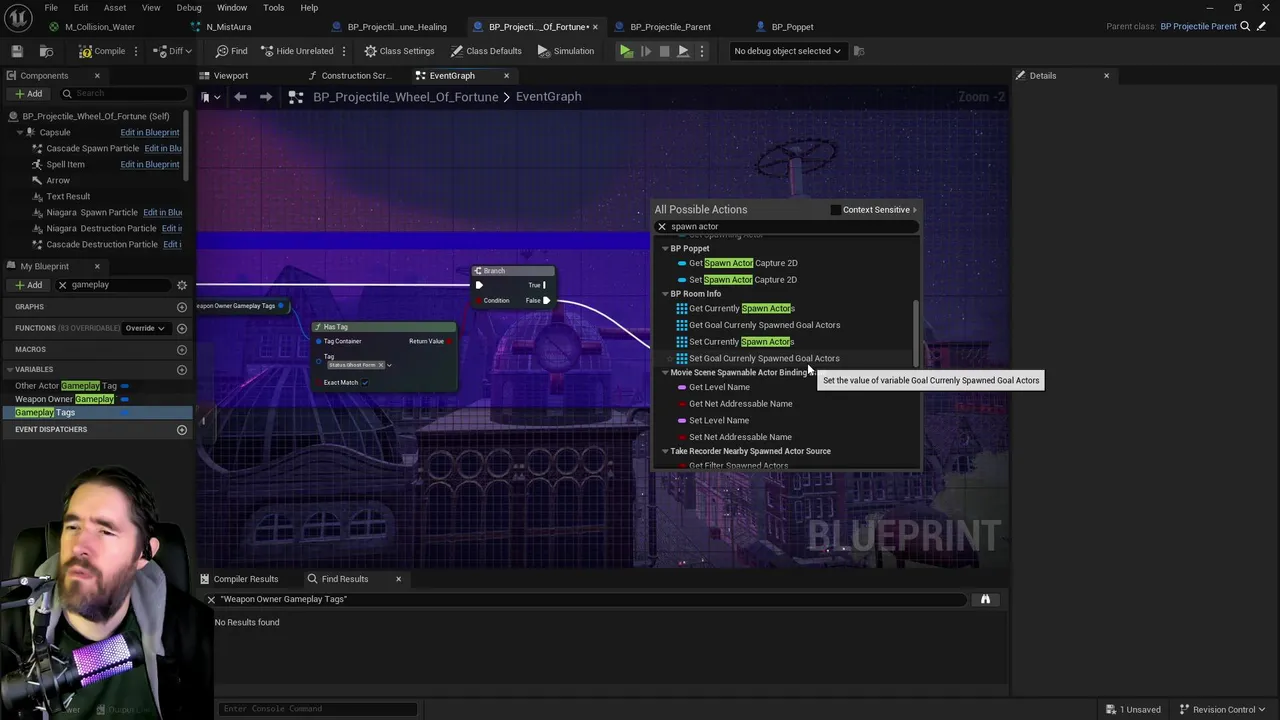Add new event dispatcher plus icon
Image resolution: width=1280 pixels, height=720 pixels.
tap(182, 430)
